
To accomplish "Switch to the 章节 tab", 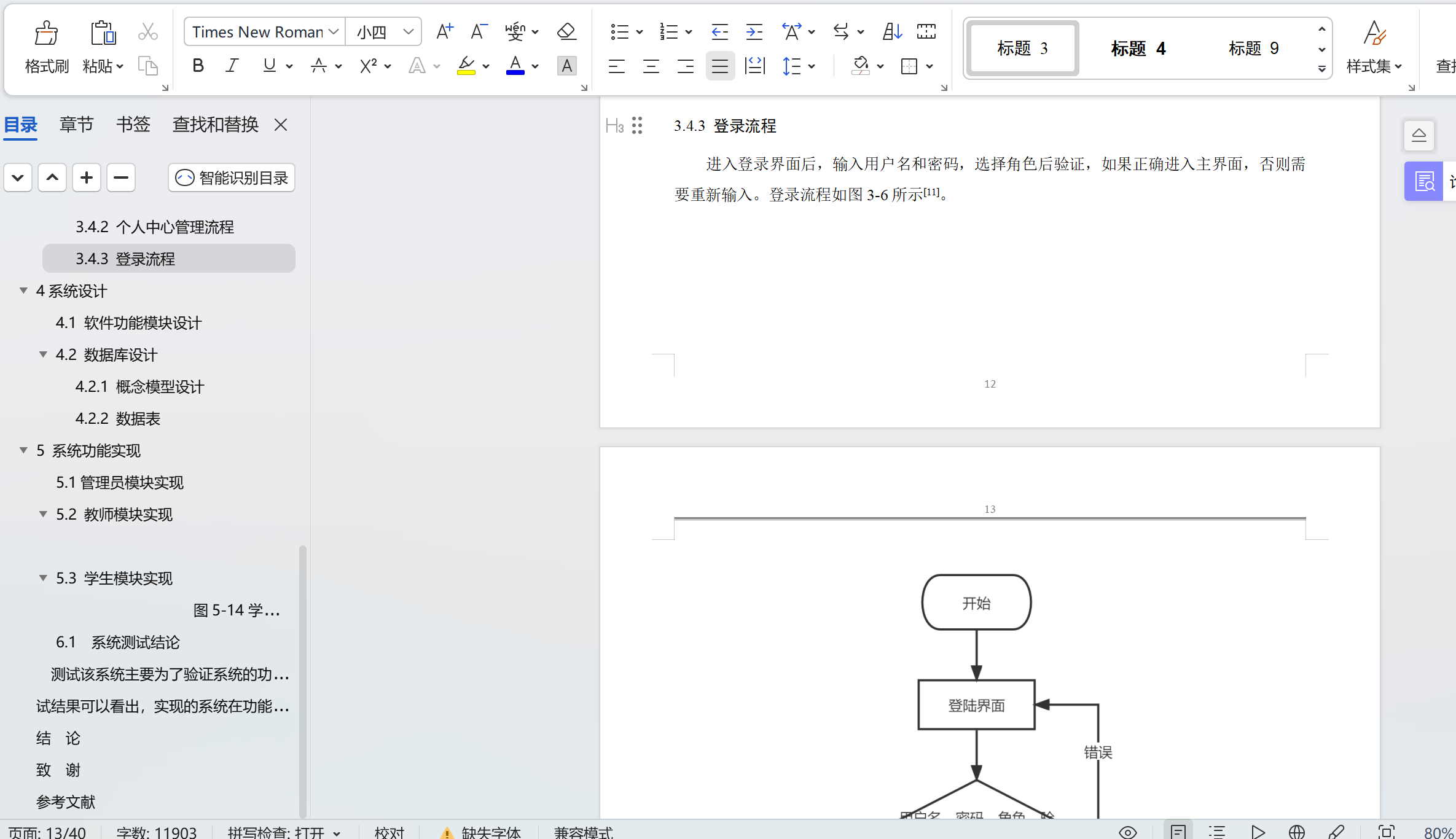I will click(76, 125).
